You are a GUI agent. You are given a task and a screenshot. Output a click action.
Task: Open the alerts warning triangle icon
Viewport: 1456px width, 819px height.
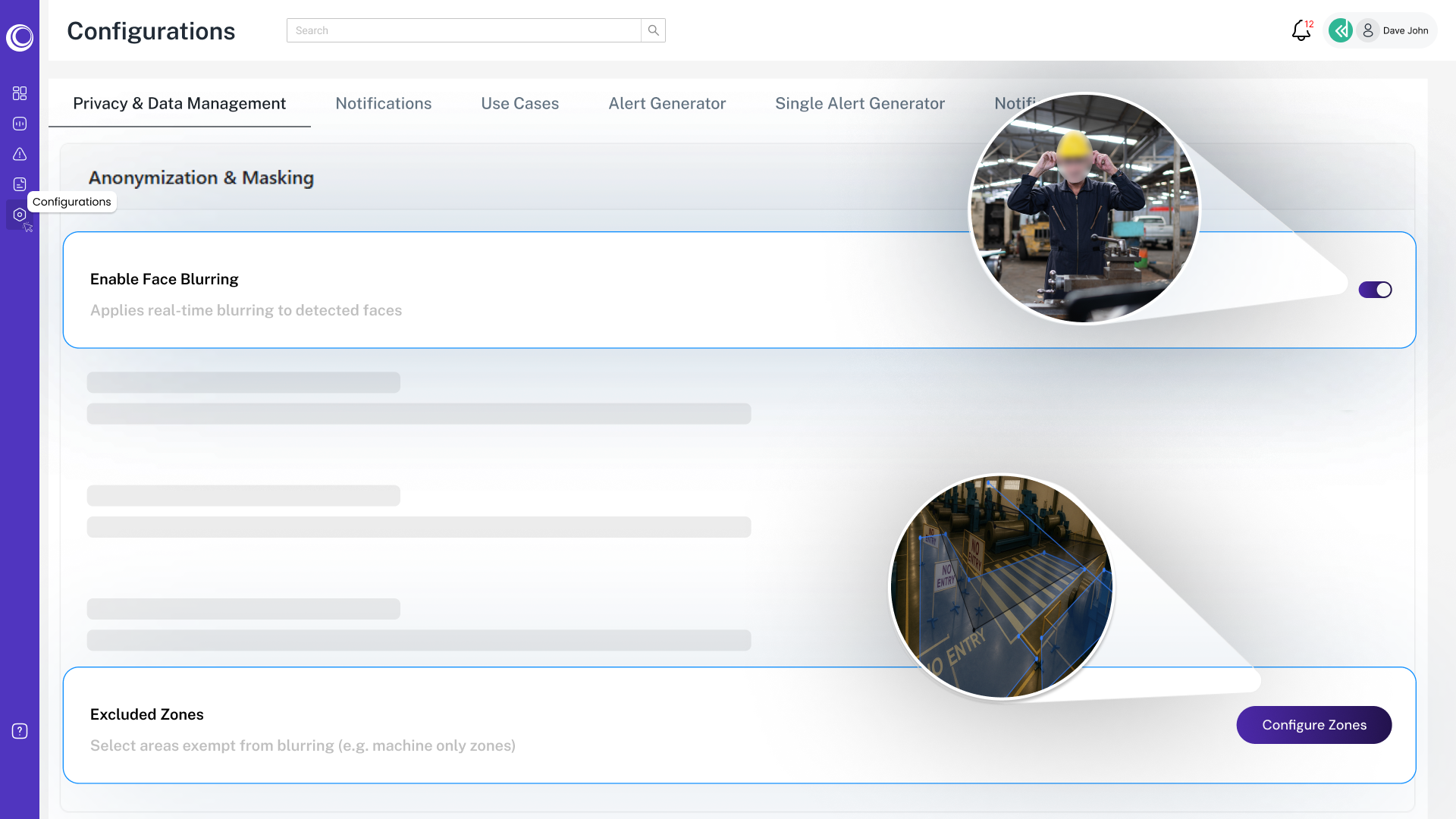pos(20,154)
